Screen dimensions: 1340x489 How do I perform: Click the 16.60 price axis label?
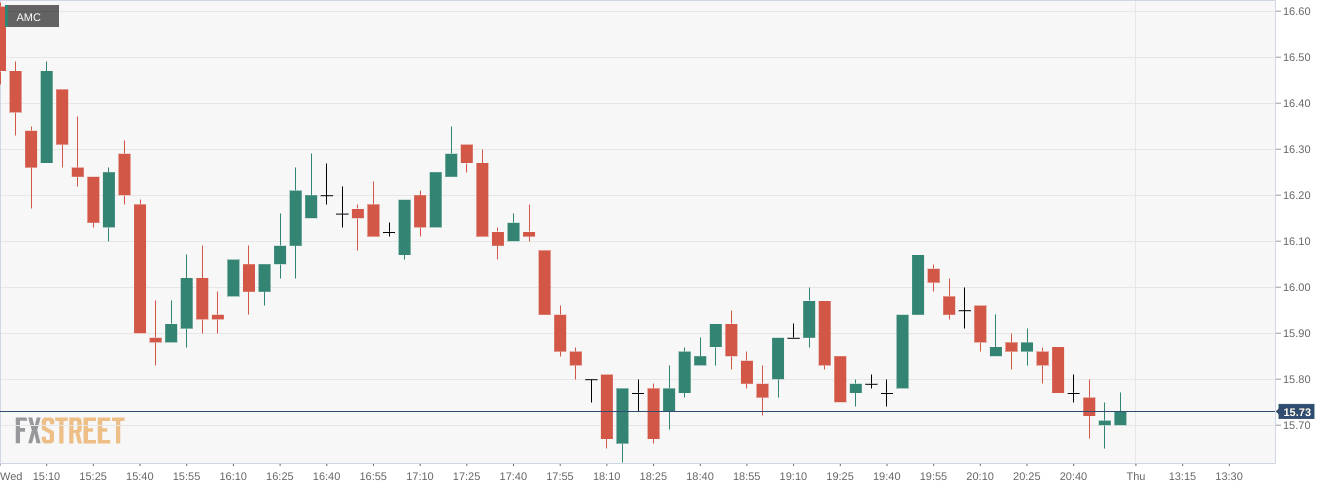pos(1297,11)
